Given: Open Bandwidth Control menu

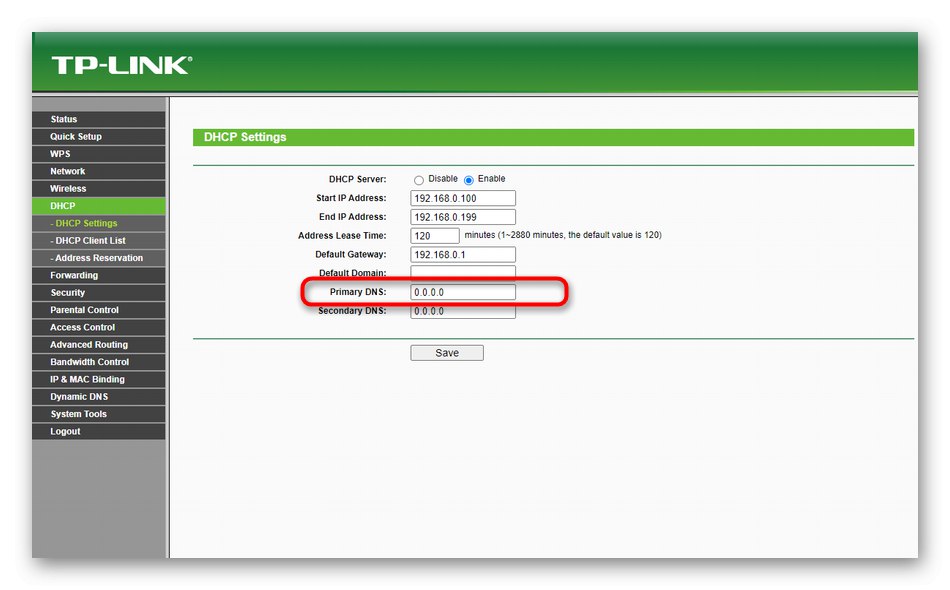Looking at the screenshot, I should click(x=99, y=362).
